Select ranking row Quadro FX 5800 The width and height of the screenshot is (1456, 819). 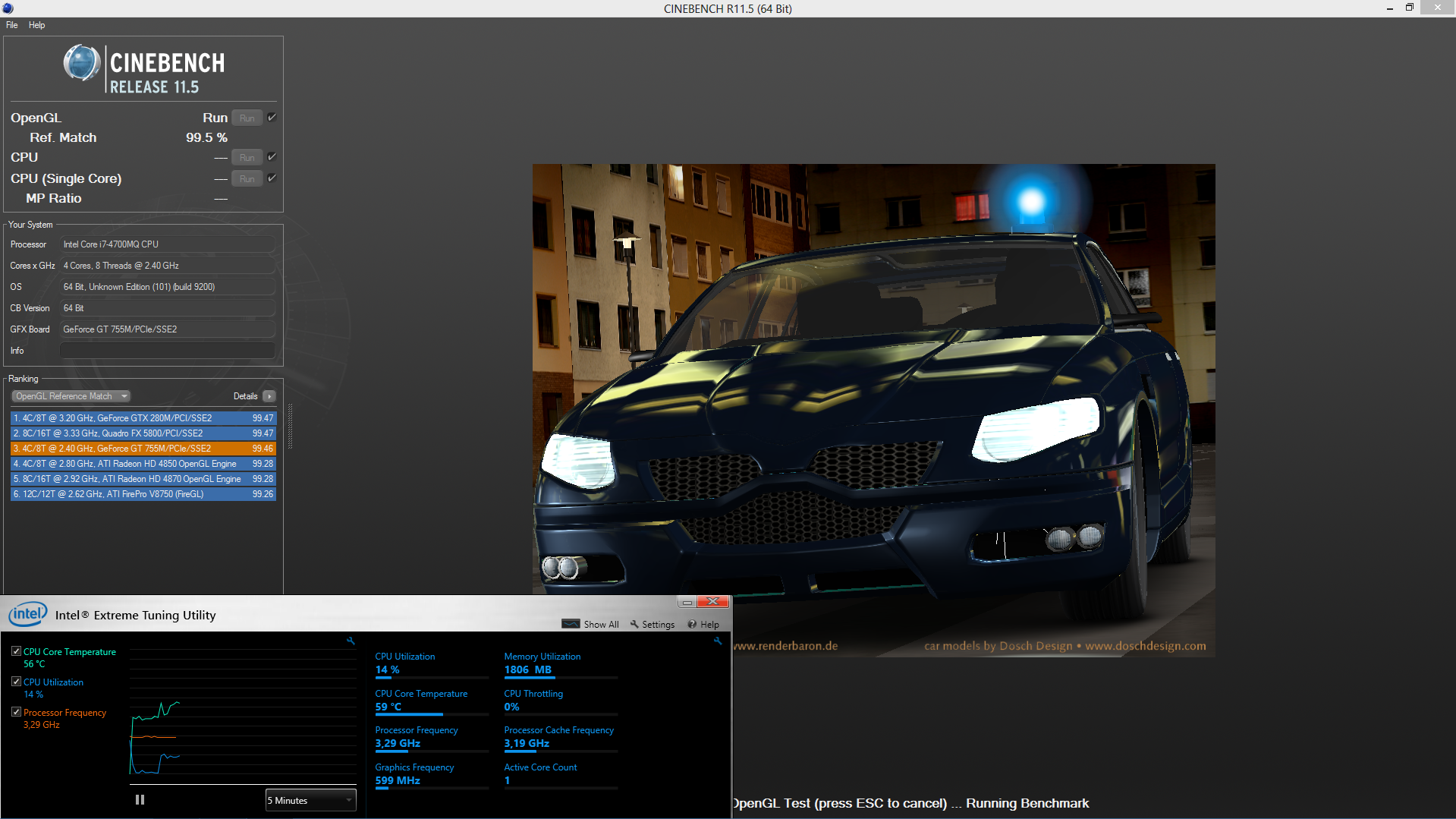(x=143, y=433)
